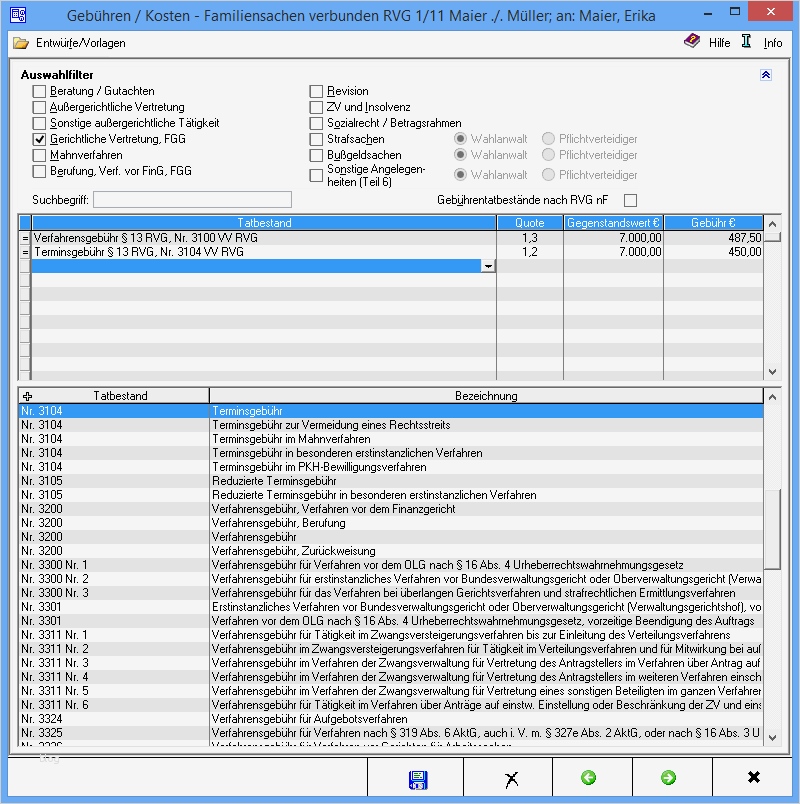Viewport: 800px width, 804px height.
Task: Tick Berufung, Verf. vor FinG, FGG
Action: pos(39,171)
